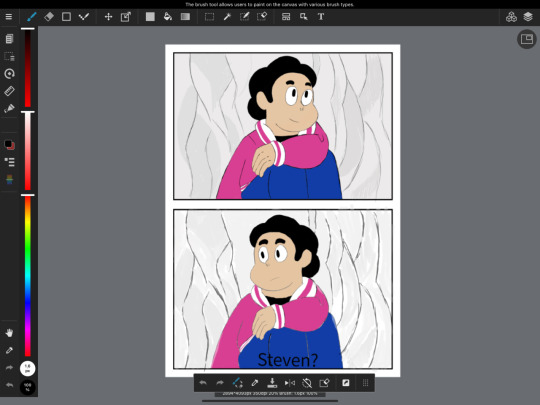540x405 pixels.
Task: Click the canvas info status text
Action: click(x=270, y=394)
